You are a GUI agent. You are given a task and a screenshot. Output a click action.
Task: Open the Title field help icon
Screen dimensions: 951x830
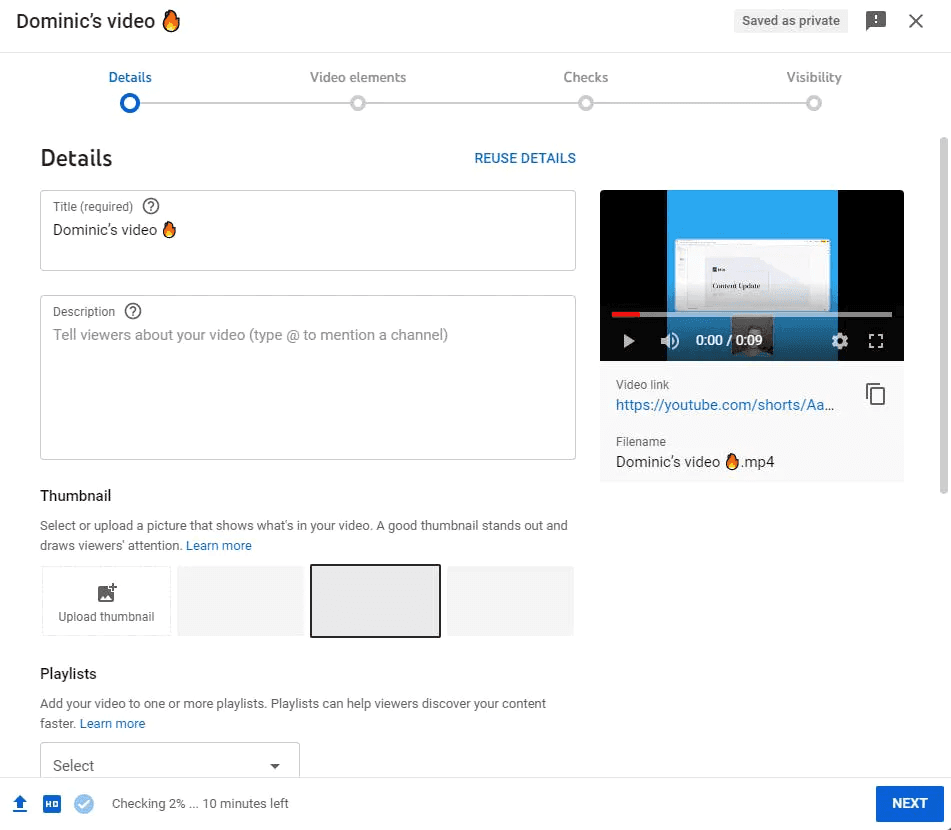(151, 206)
